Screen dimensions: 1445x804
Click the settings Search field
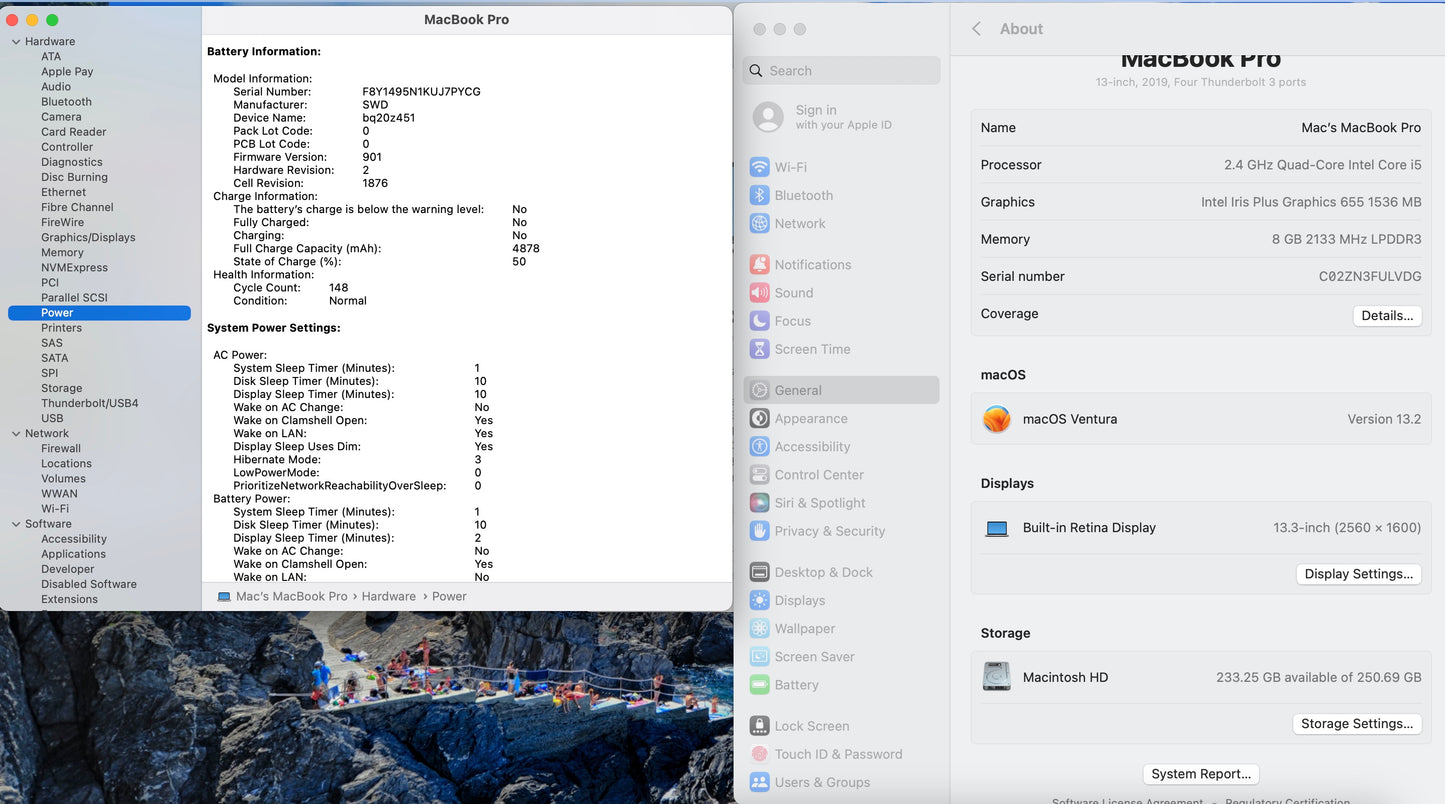click(x=842, y=71)
